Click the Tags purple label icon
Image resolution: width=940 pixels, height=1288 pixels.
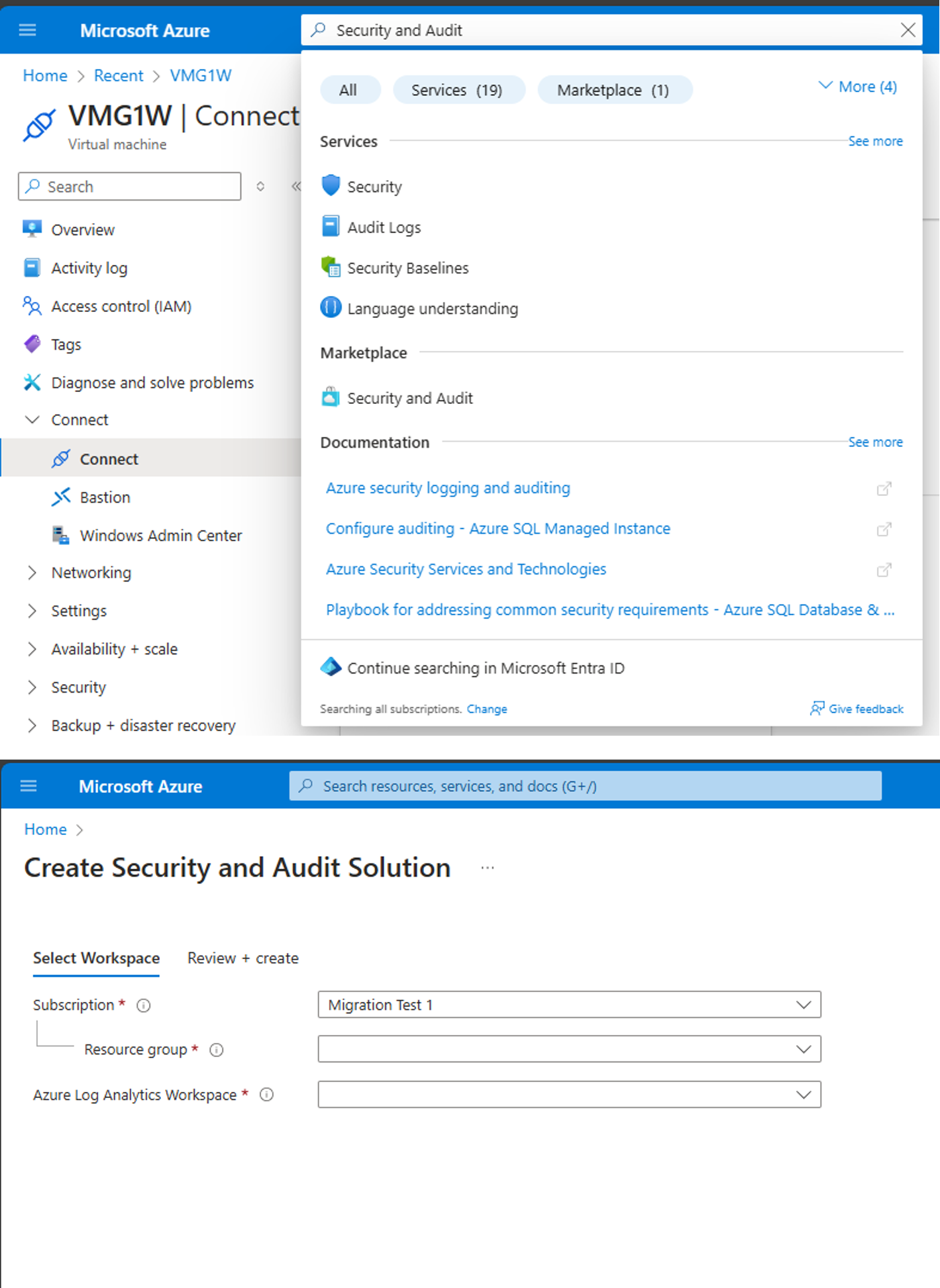[32, 344]
